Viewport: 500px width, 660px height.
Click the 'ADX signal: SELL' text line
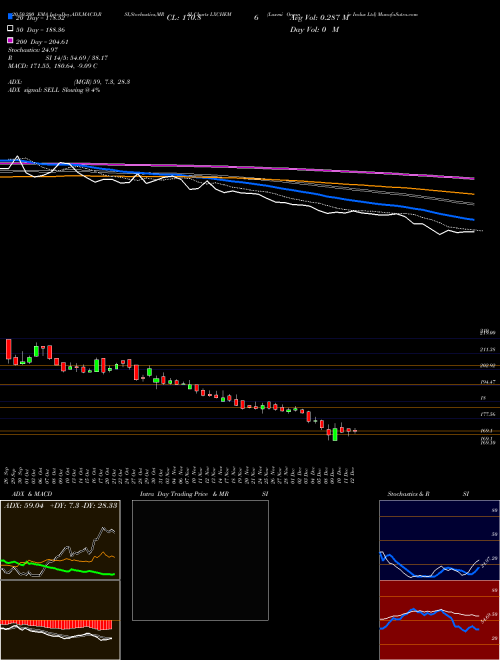(54, 90)
